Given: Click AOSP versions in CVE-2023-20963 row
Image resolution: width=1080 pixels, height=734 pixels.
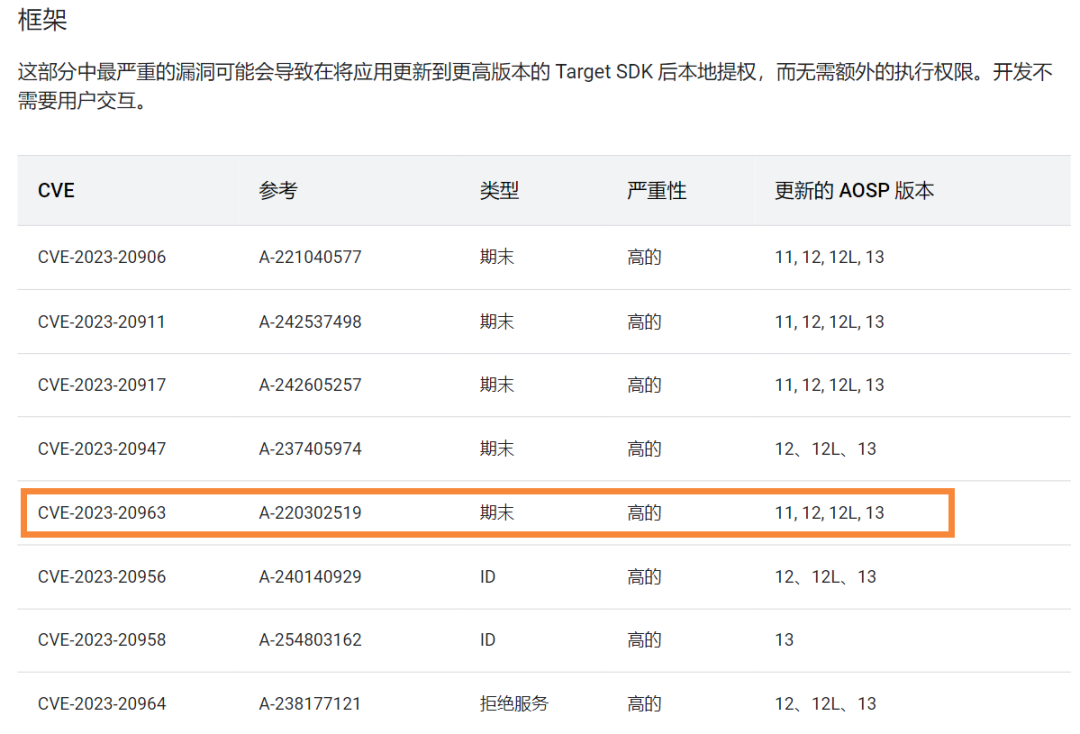Looking at the screenshot, I should [x=829, y=513].
